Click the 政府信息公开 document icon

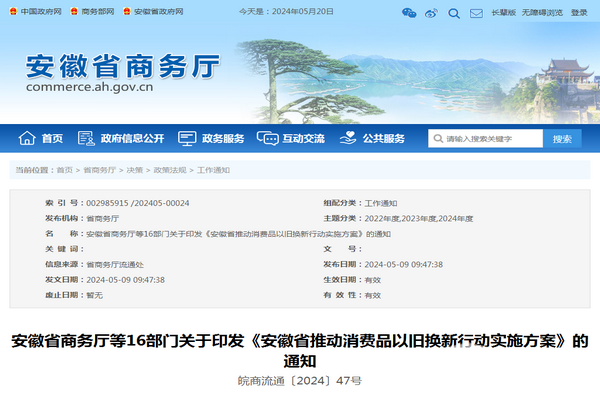pos(86,139)
